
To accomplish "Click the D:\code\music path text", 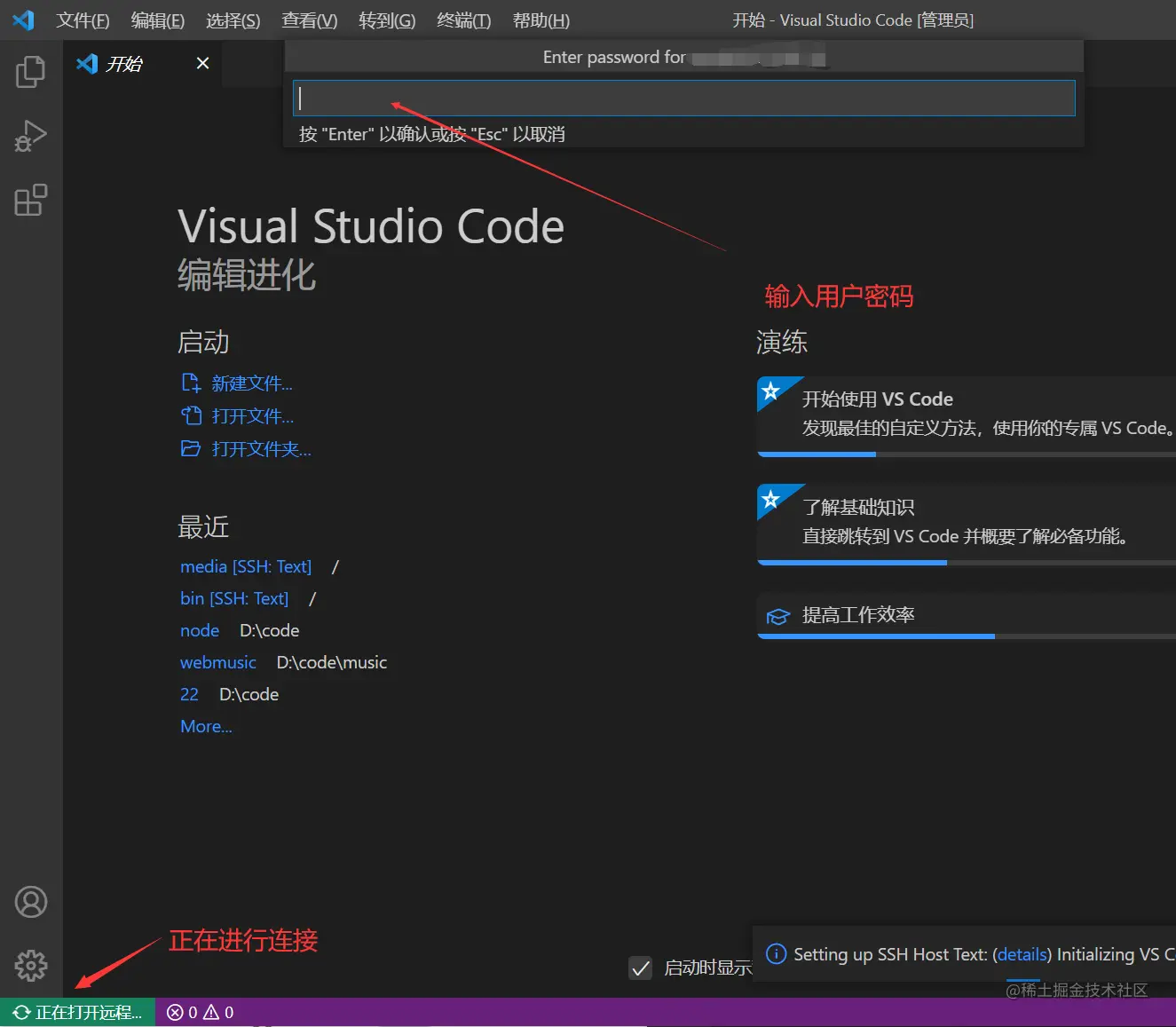I will click(332, 662).
